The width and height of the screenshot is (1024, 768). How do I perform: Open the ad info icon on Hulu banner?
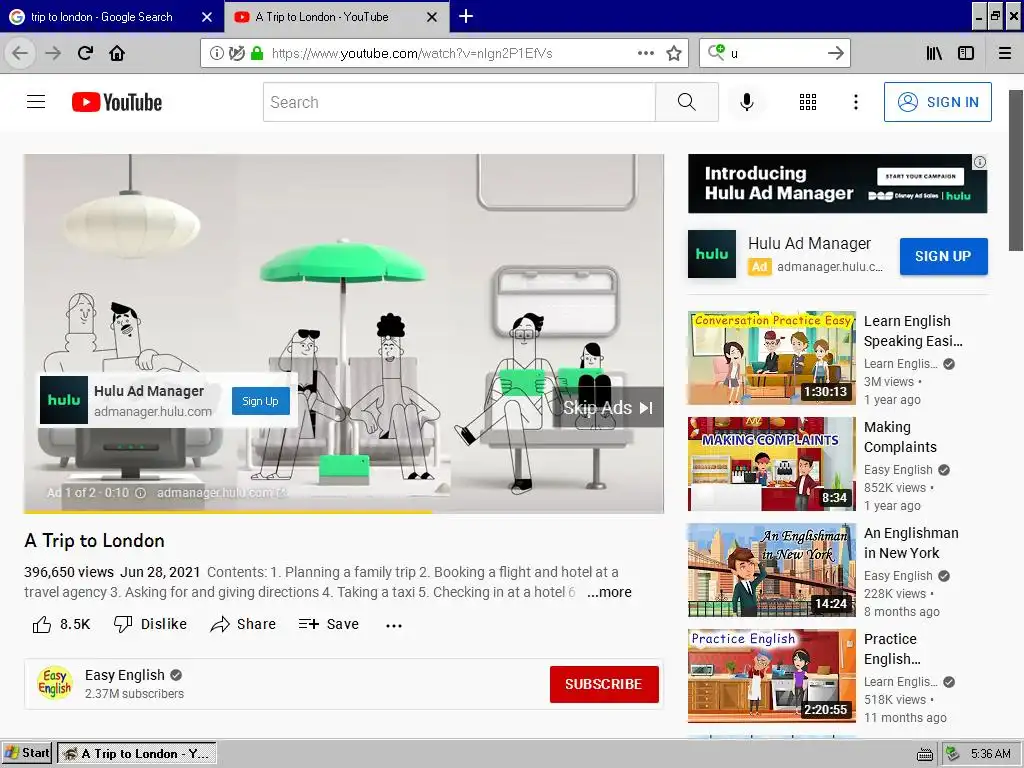980,162
